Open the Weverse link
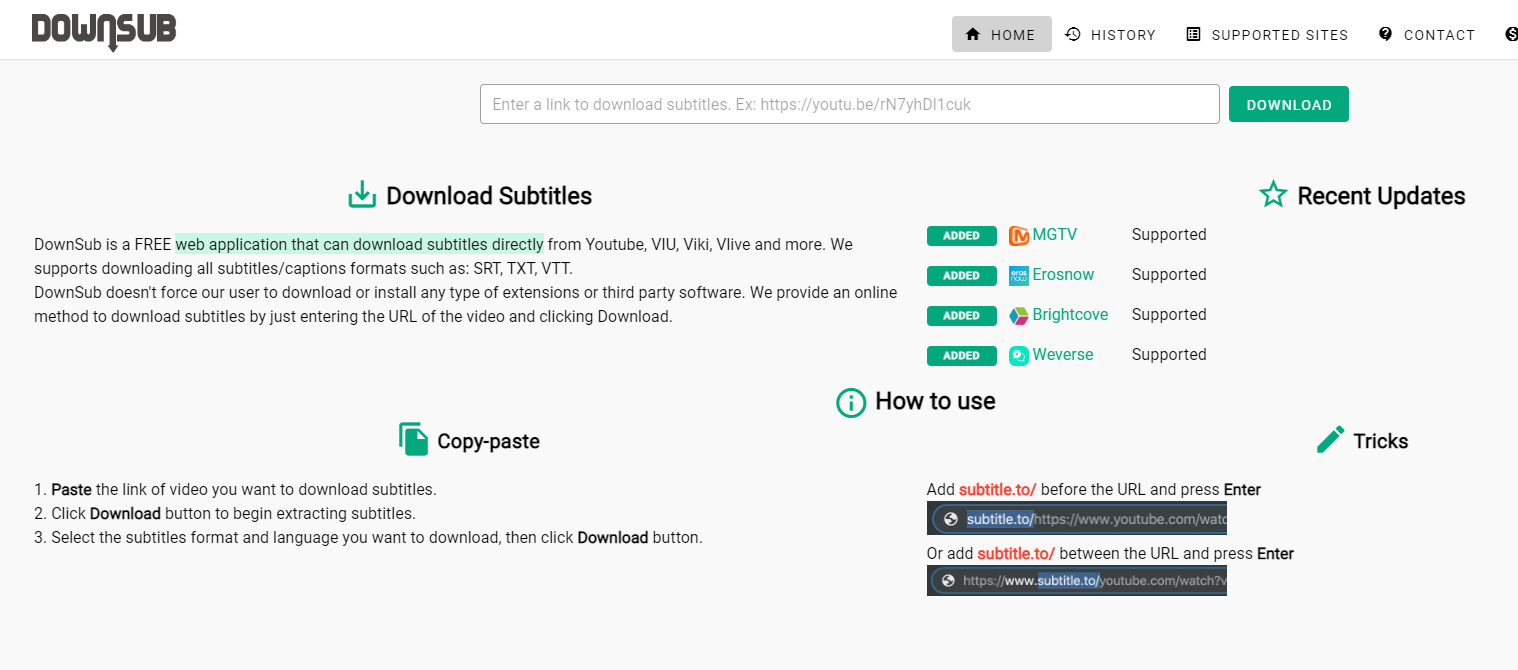 click(x=1063, y=355)
